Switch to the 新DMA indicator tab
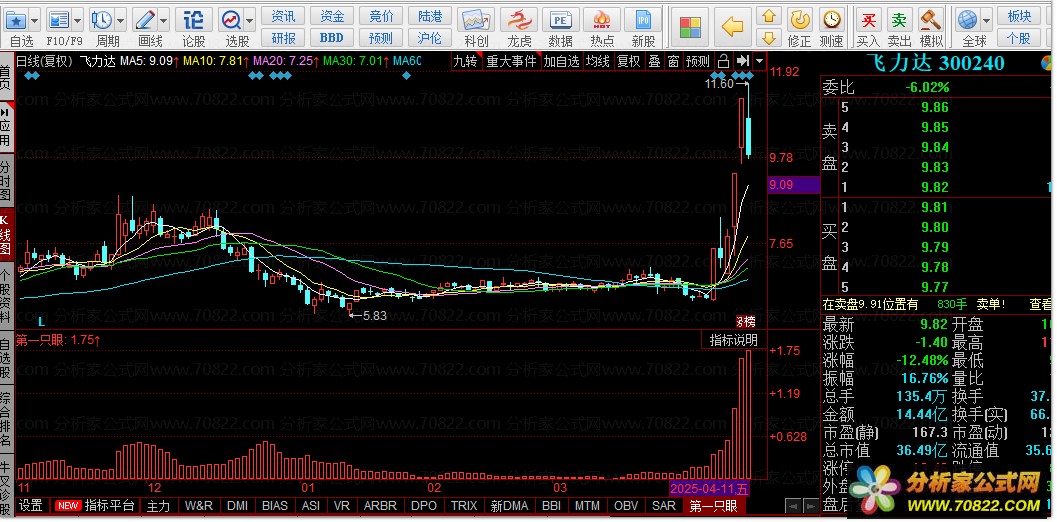The width and height of the screenshot is (1057, 522). [510, 506]
